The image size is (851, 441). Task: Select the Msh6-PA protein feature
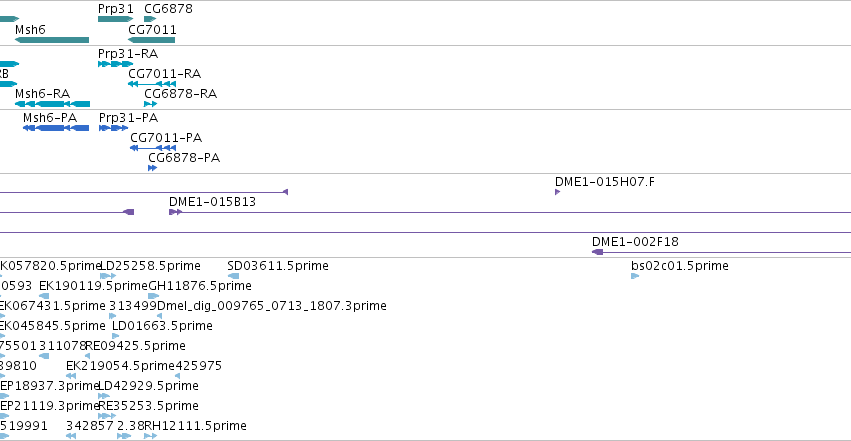(56, 128)
